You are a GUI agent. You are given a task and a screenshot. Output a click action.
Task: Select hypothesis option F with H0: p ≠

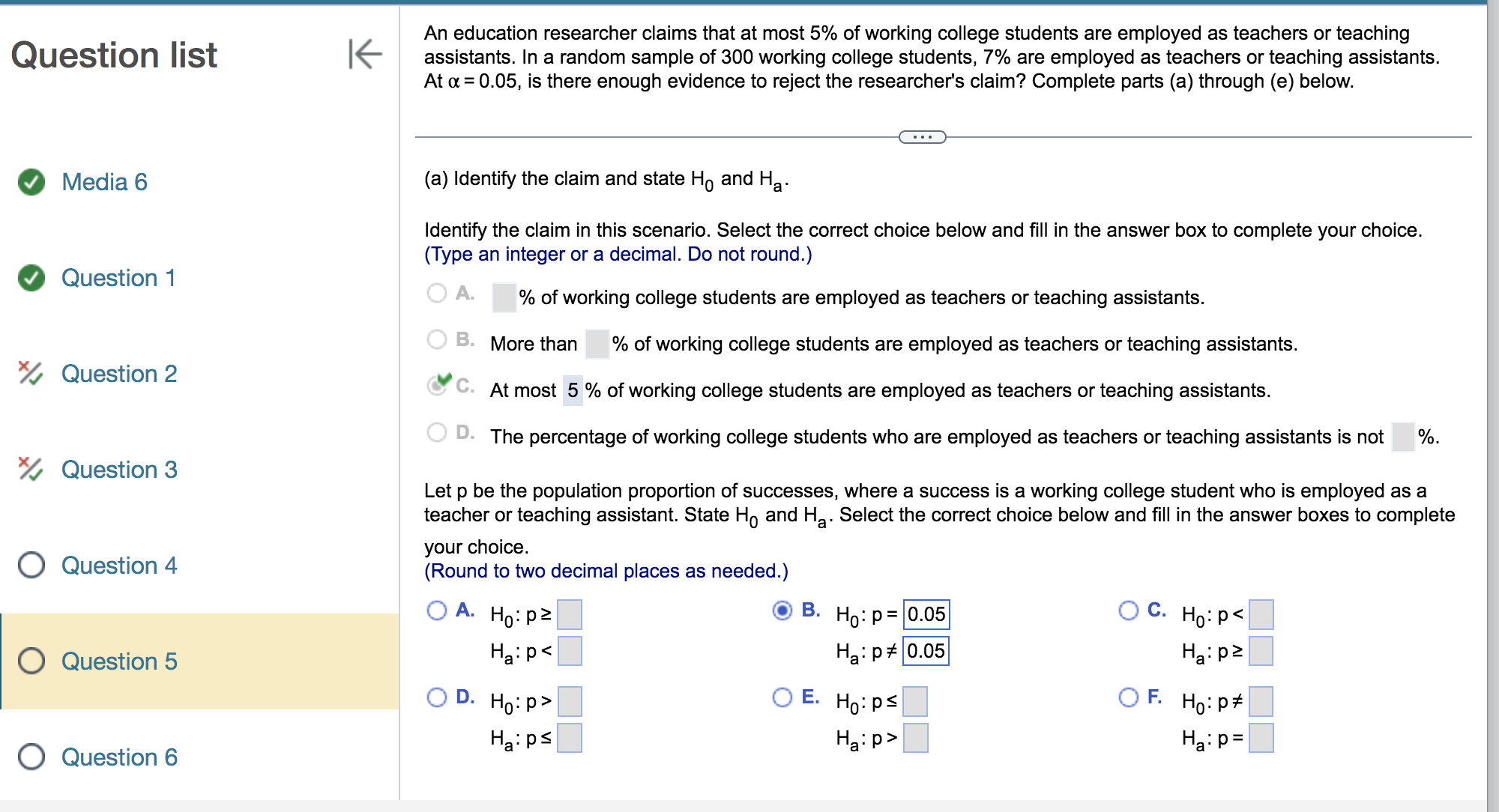tap(1127, 697)
